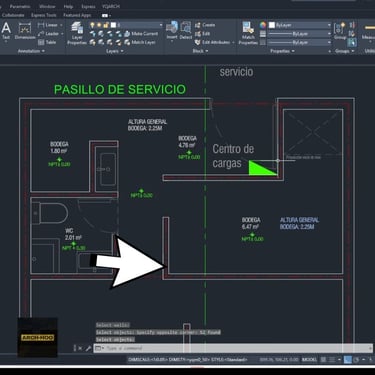Expand the Groups panel
375x375 pixels.
click(344, 51)
